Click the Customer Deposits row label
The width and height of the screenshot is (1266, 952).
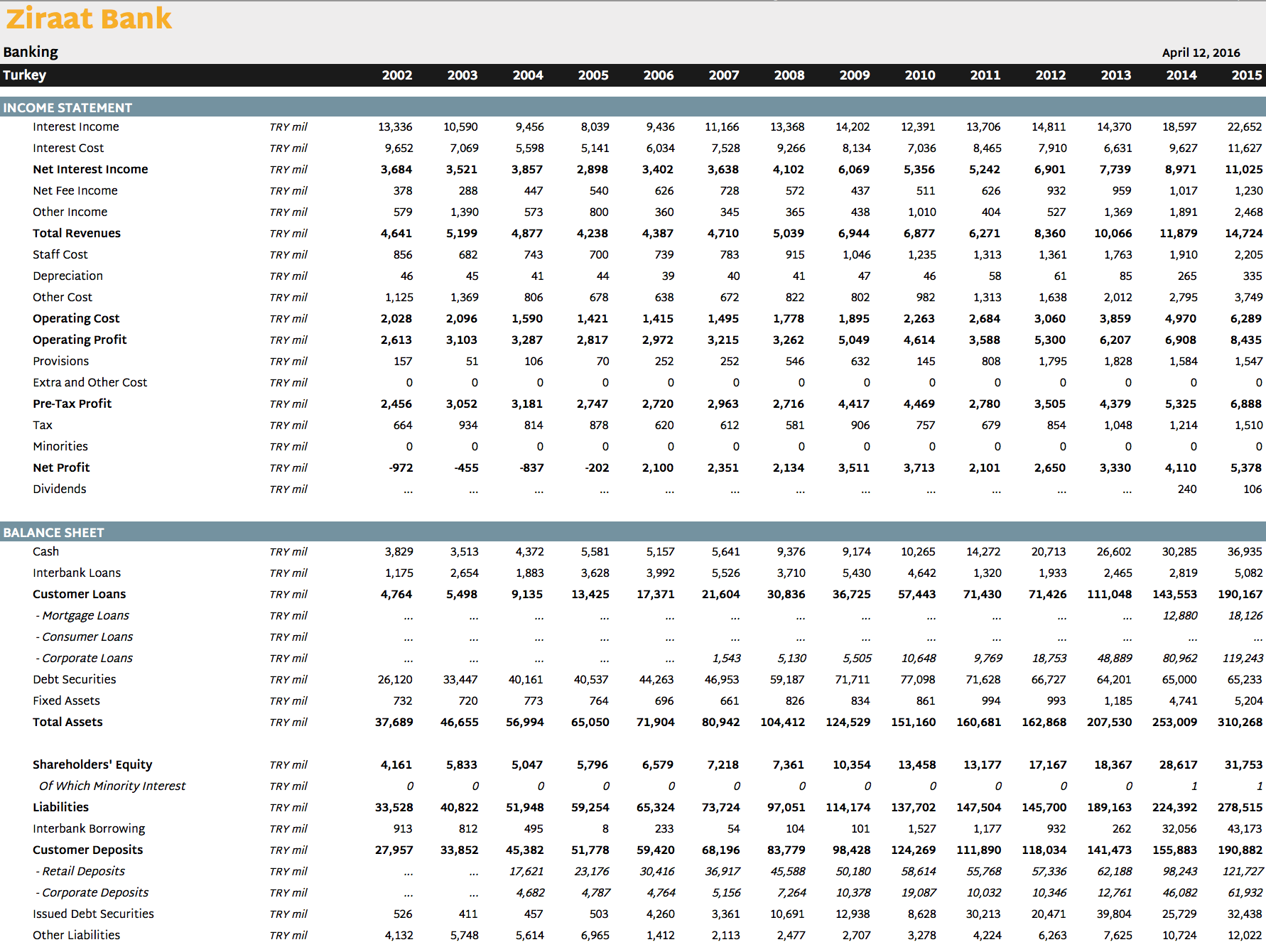pyautogui.click(x=88, y=850)
